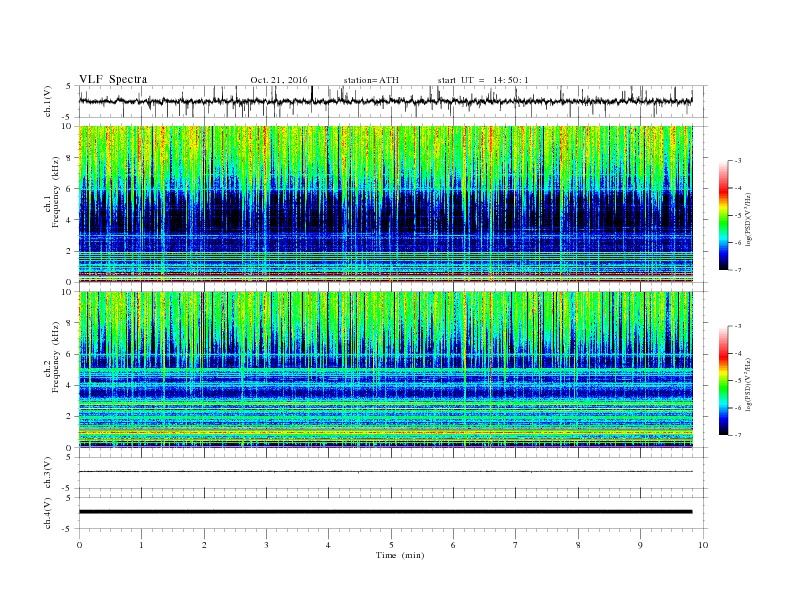Image resolution: width=792 pixels, height=612 pixels.
Task: Click time axis tick label '3'
Action: (266, 545)
